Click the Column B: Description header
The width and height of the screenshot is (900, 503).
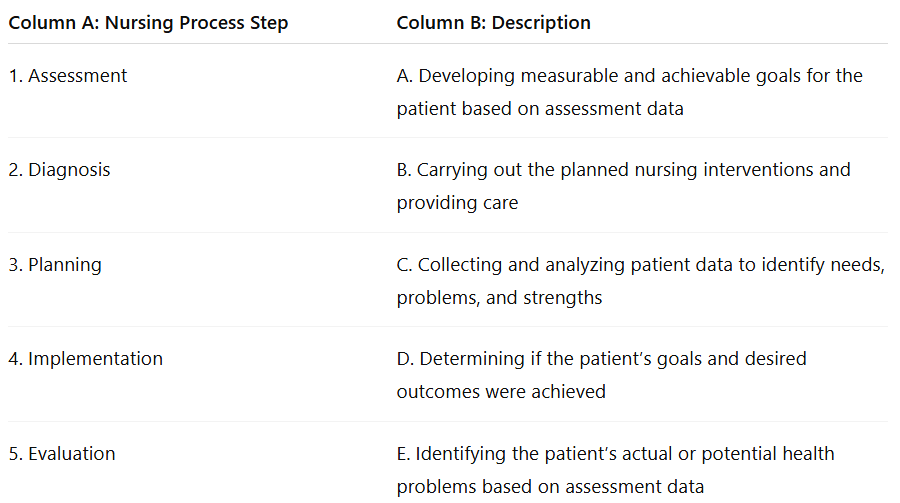pos(493,22)
